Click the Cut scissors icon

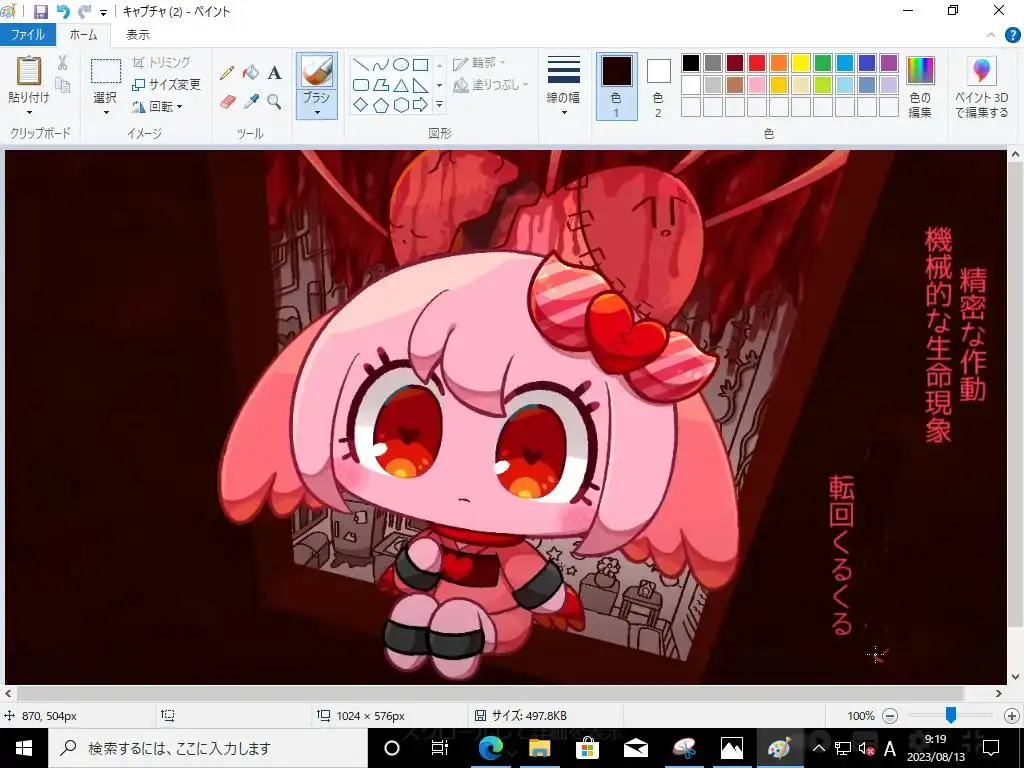(63, 63)
